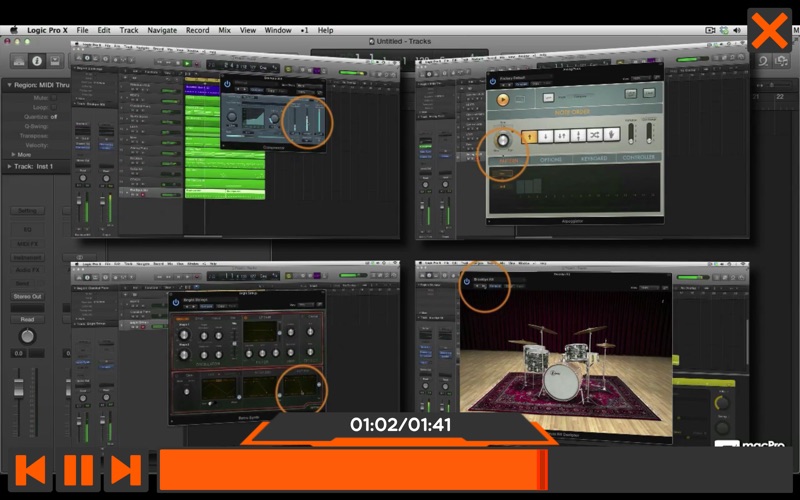The width and height of the screenshot is (800, 500).
Task: Close the video overlay with the orange X
Action: pos(769,31)
